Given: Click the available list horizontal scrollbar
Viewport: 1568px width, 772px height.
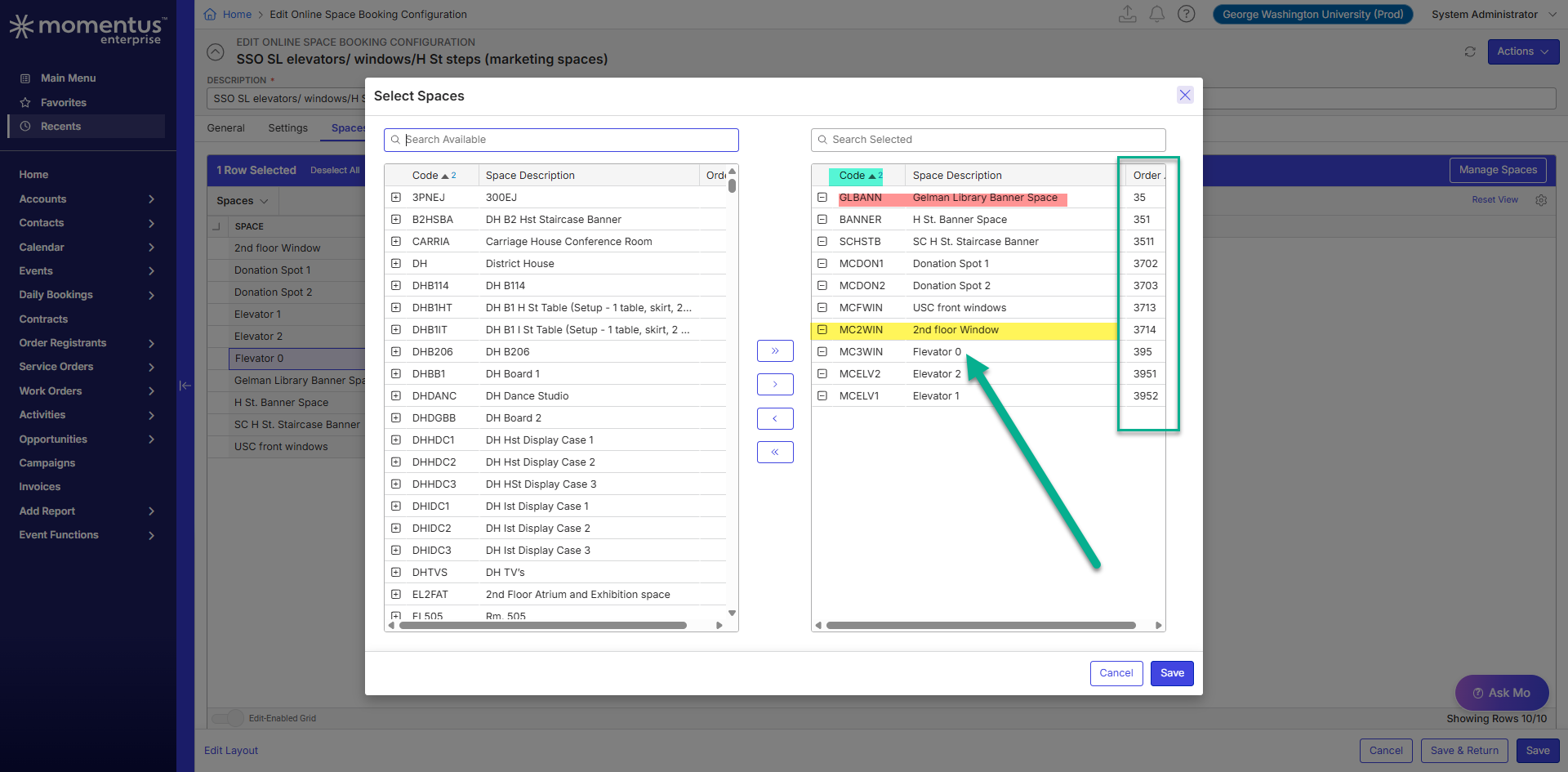Looking at the screenshot, I should (x=541, y=626).
